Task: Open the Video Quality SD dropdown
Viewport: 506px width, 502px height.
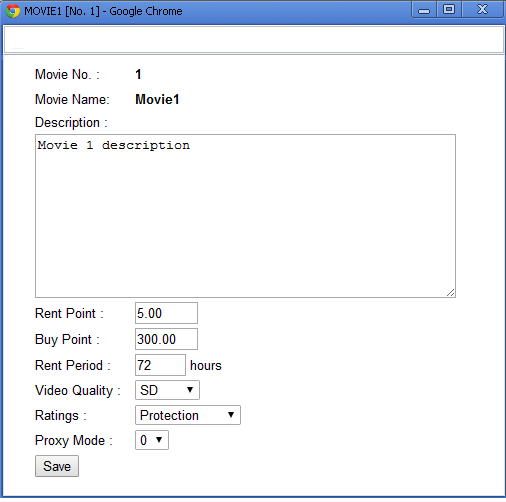Action: [167, 390]
